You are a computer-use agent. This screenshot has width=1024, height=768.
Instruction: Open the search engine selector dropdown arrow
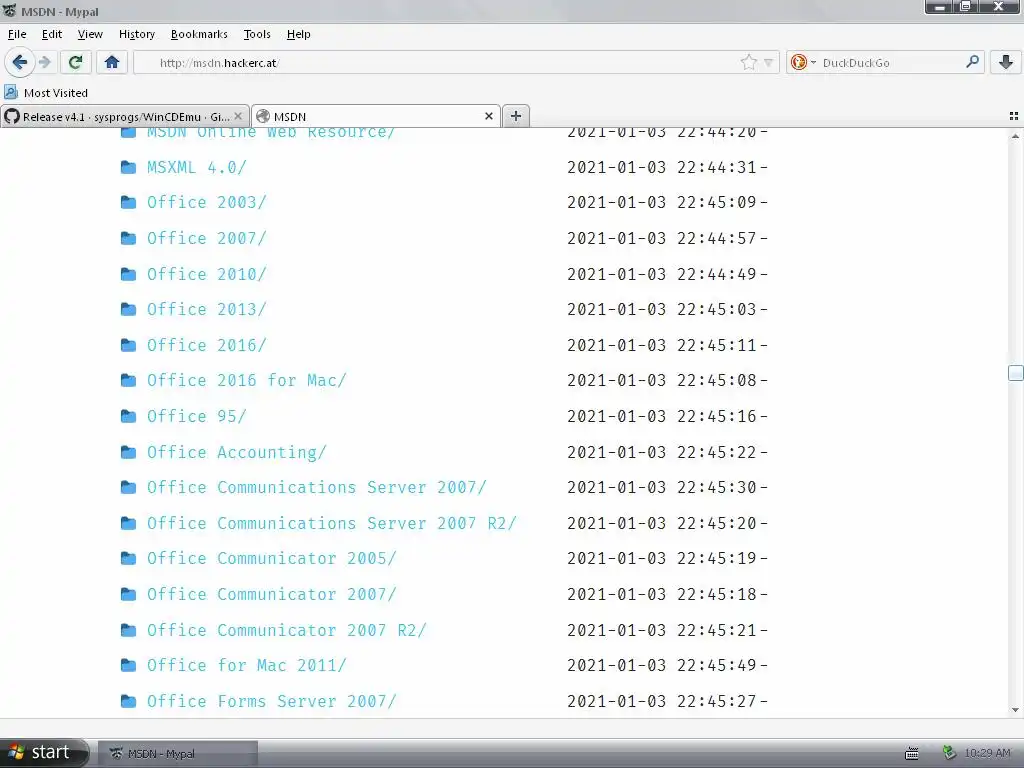813,63
